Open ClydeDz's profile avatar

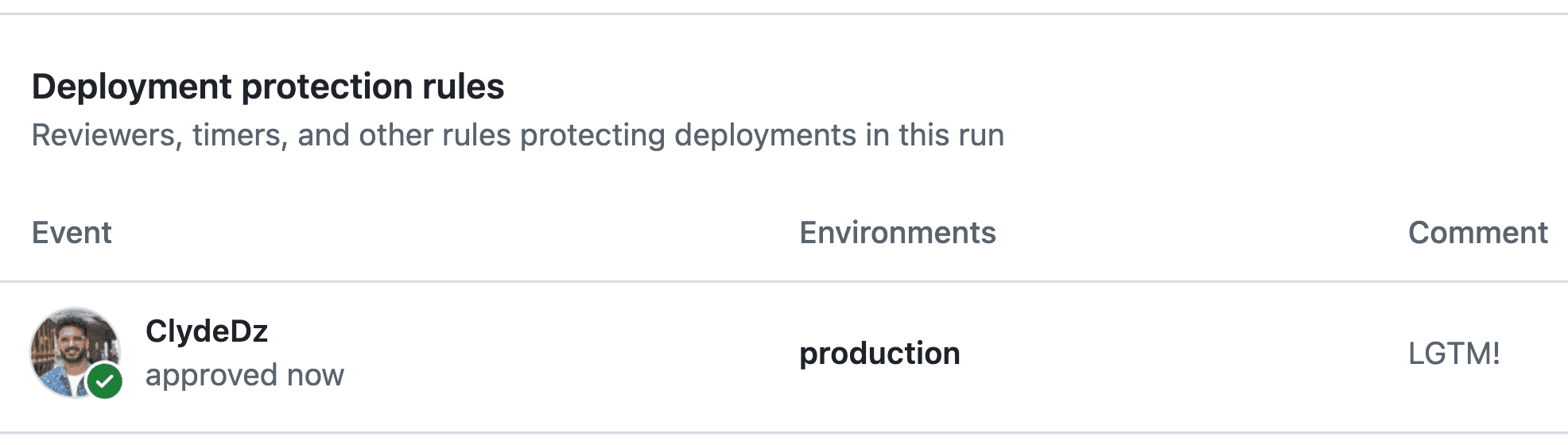pos(76,353)
